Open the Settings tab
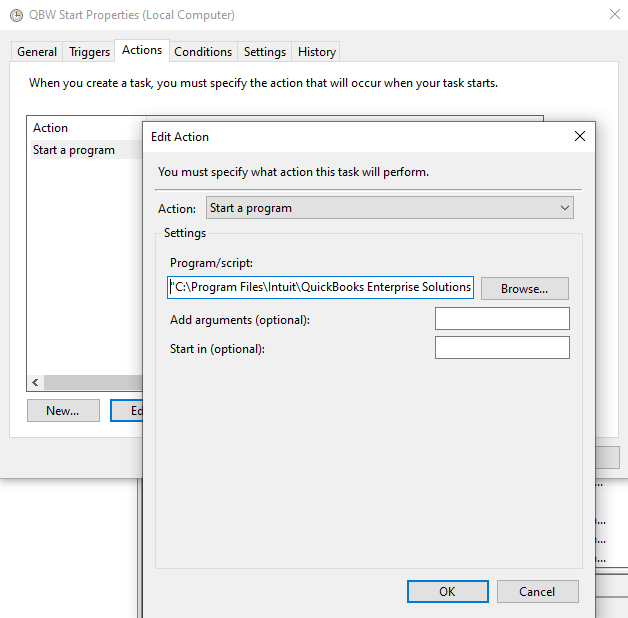Screen dimensions: 628x618 [x=265, y=52]
